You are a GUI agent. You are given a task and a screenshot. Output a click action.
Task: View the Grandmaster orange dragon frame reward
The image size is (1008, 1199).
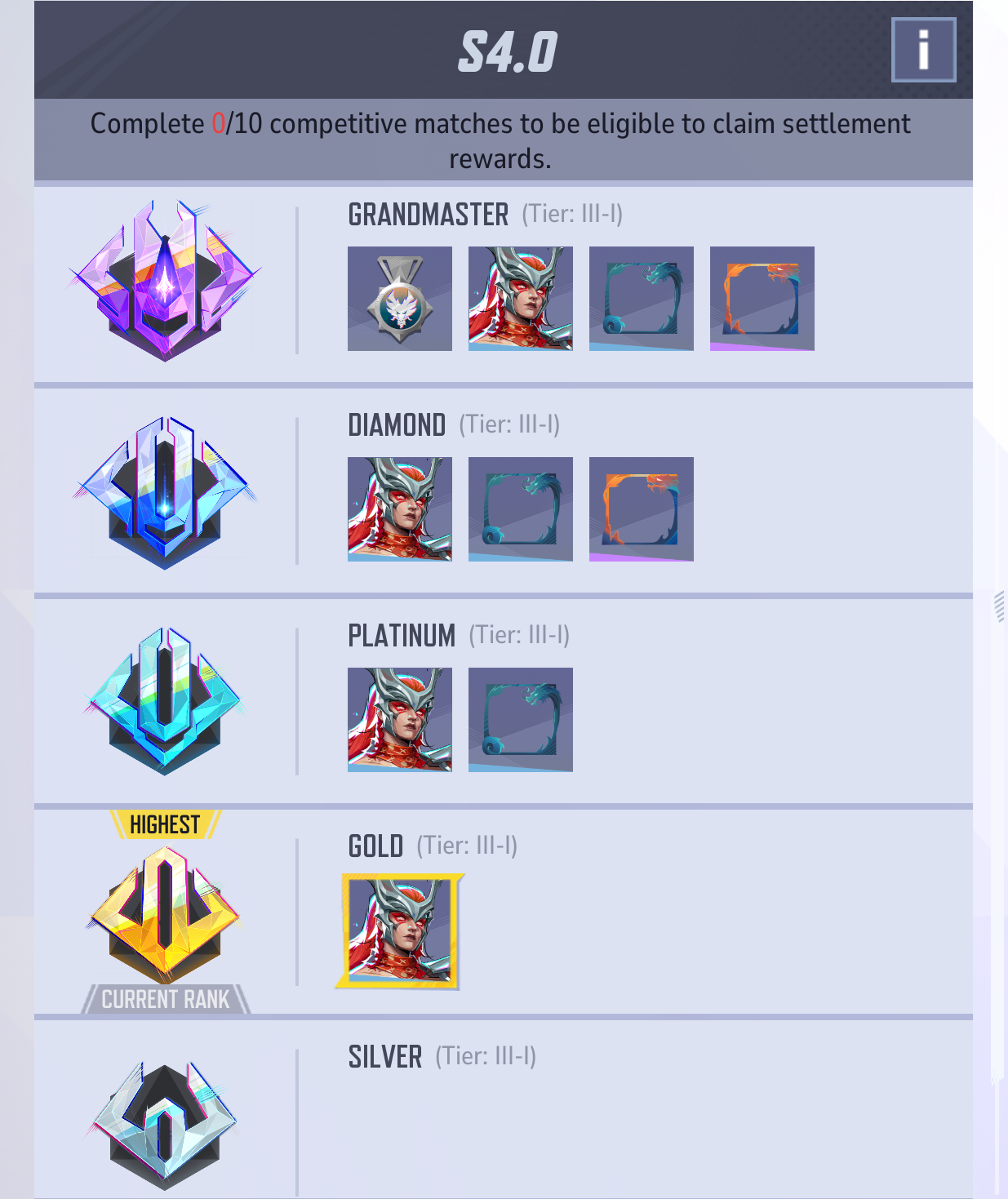[762, 299]
